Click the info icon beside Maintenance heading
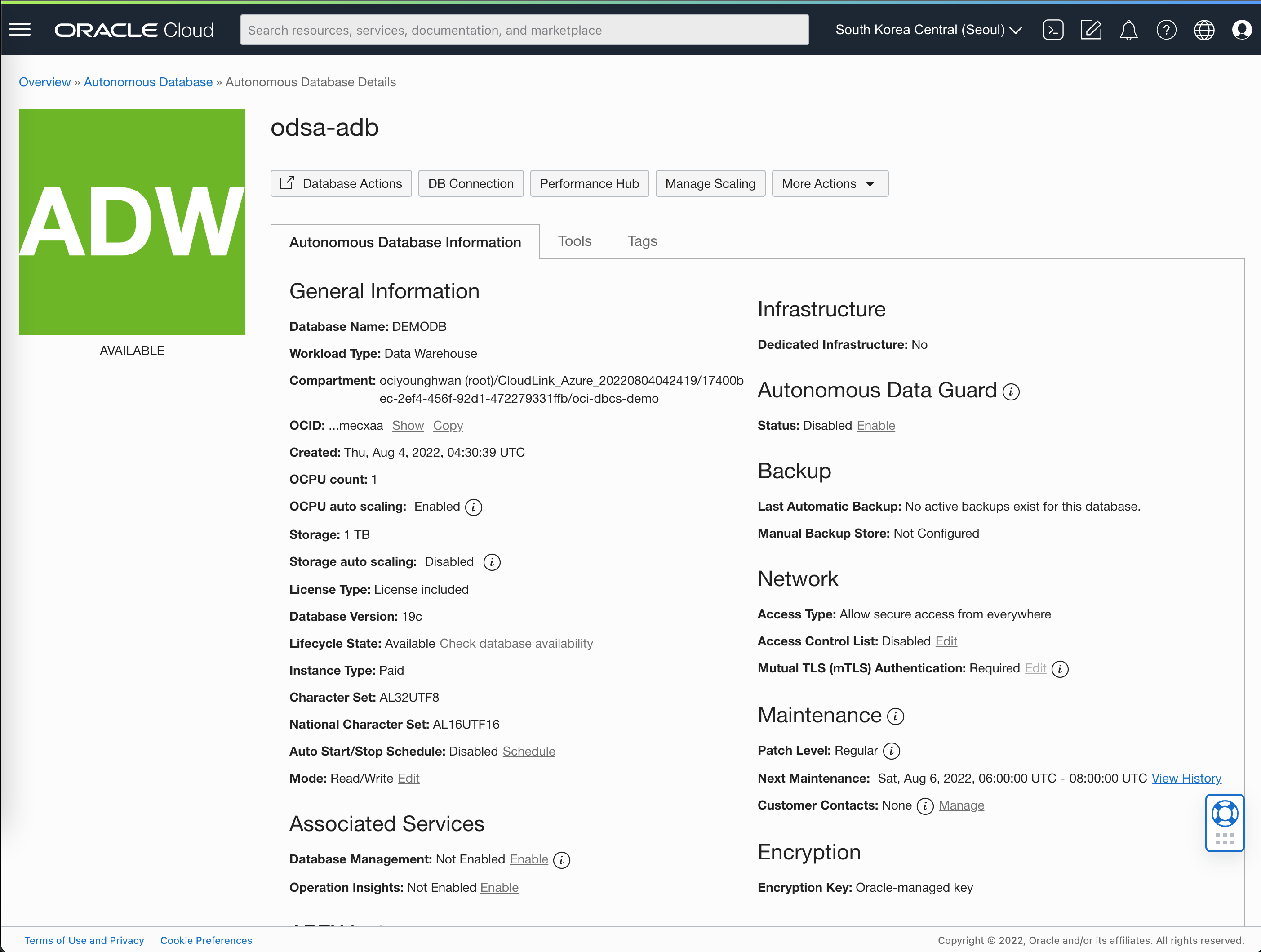The height and width of the screenshot is (952, 1261). pos(896,716)
